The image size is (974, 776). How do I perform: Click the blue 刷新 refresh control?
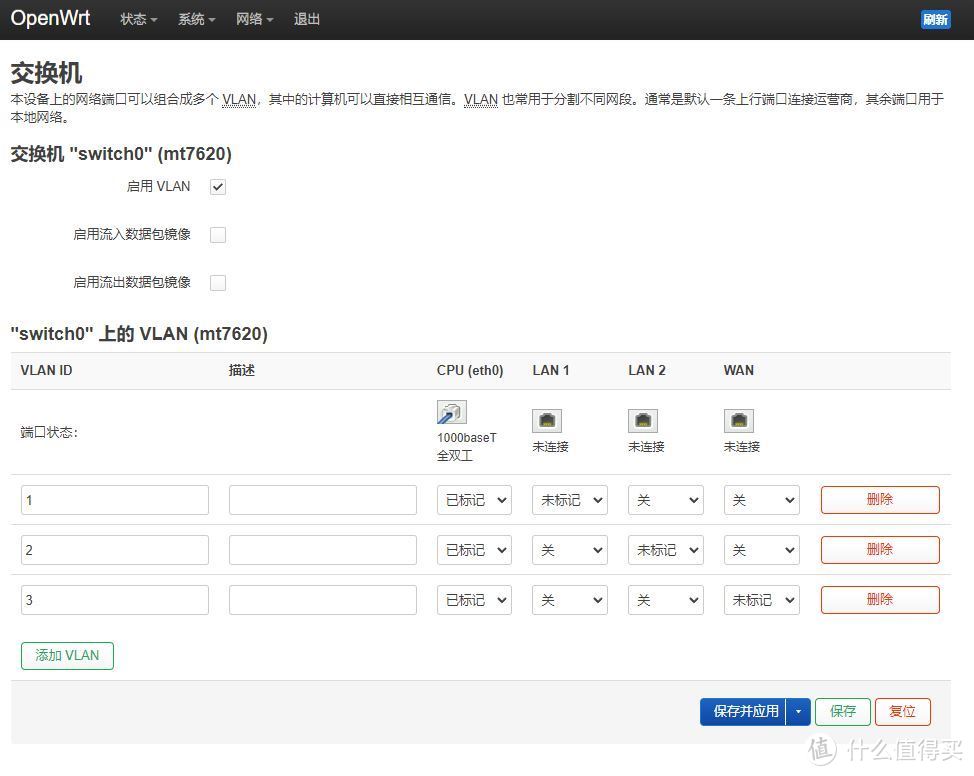tap(935, 19)
